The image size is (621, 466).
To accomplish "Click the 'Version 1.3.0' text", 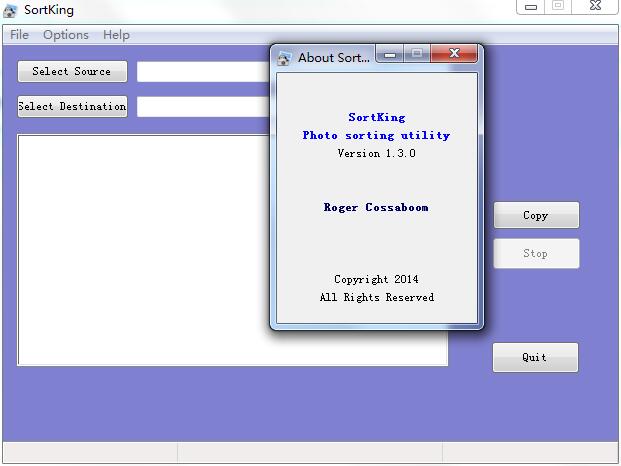I will (x=376, y=153).
